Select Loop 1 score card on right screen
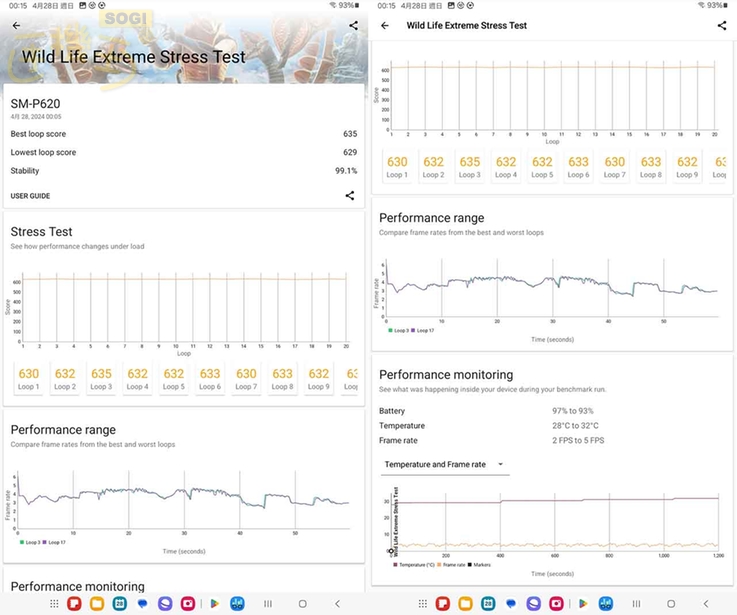Screen dimensions: 737x615 (x=397, y=167)
